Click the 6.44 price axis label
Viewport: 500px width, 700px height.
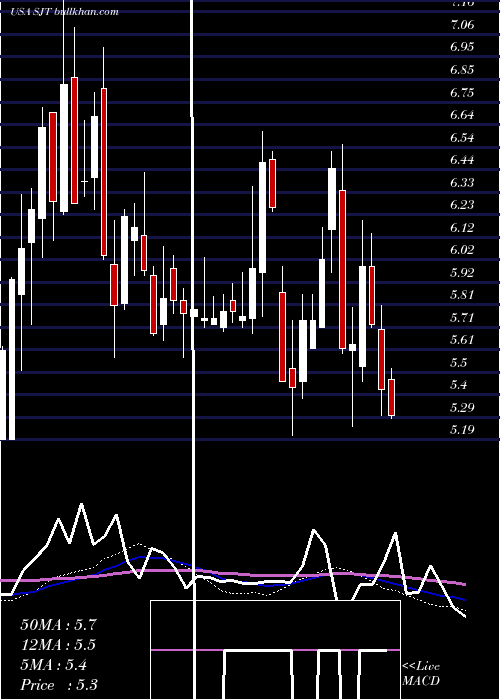click(x=462, y=160)
